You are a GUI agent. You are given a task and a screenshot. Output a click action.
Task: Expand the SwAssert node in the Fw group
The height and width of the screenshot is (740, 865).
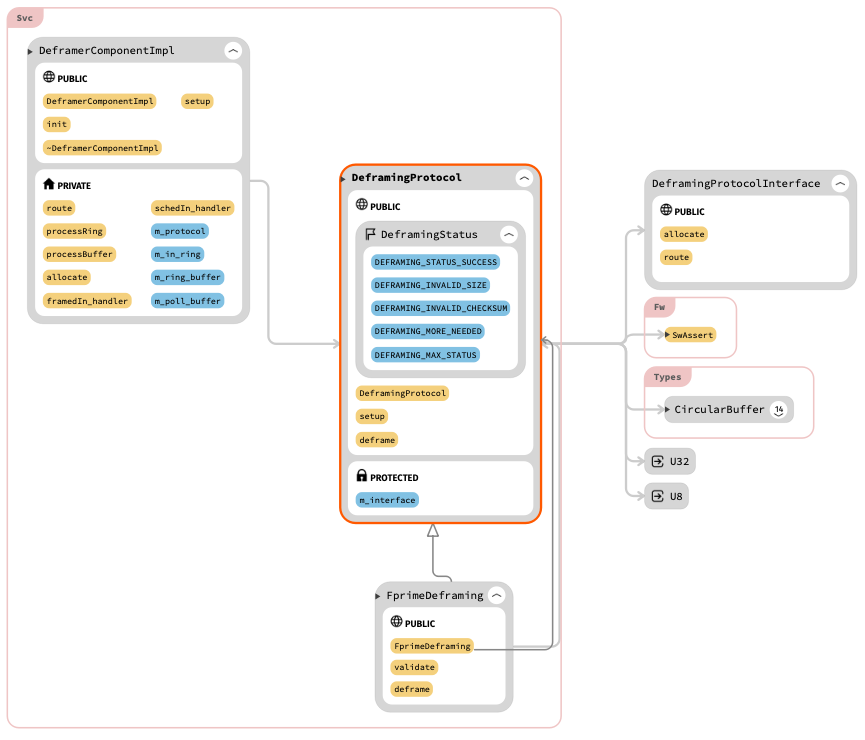pos(667,337)
